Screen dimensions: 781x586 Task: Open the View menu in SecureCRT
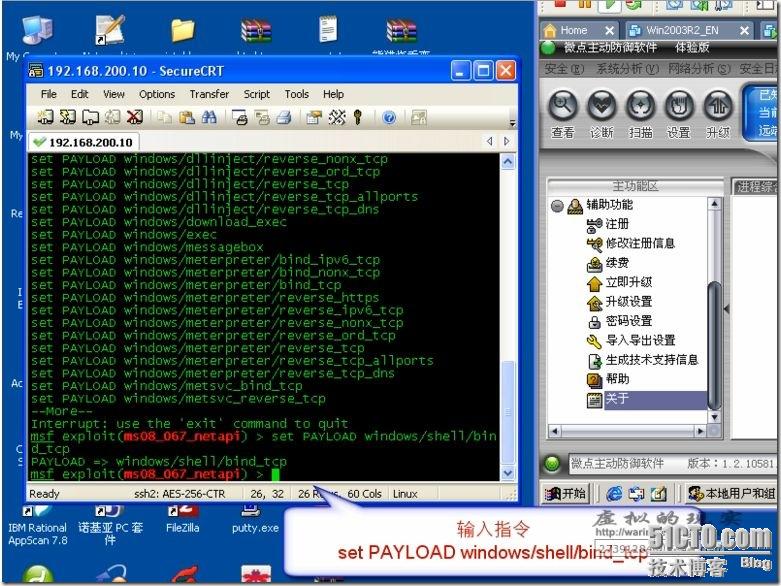click(x=114, y=94)
